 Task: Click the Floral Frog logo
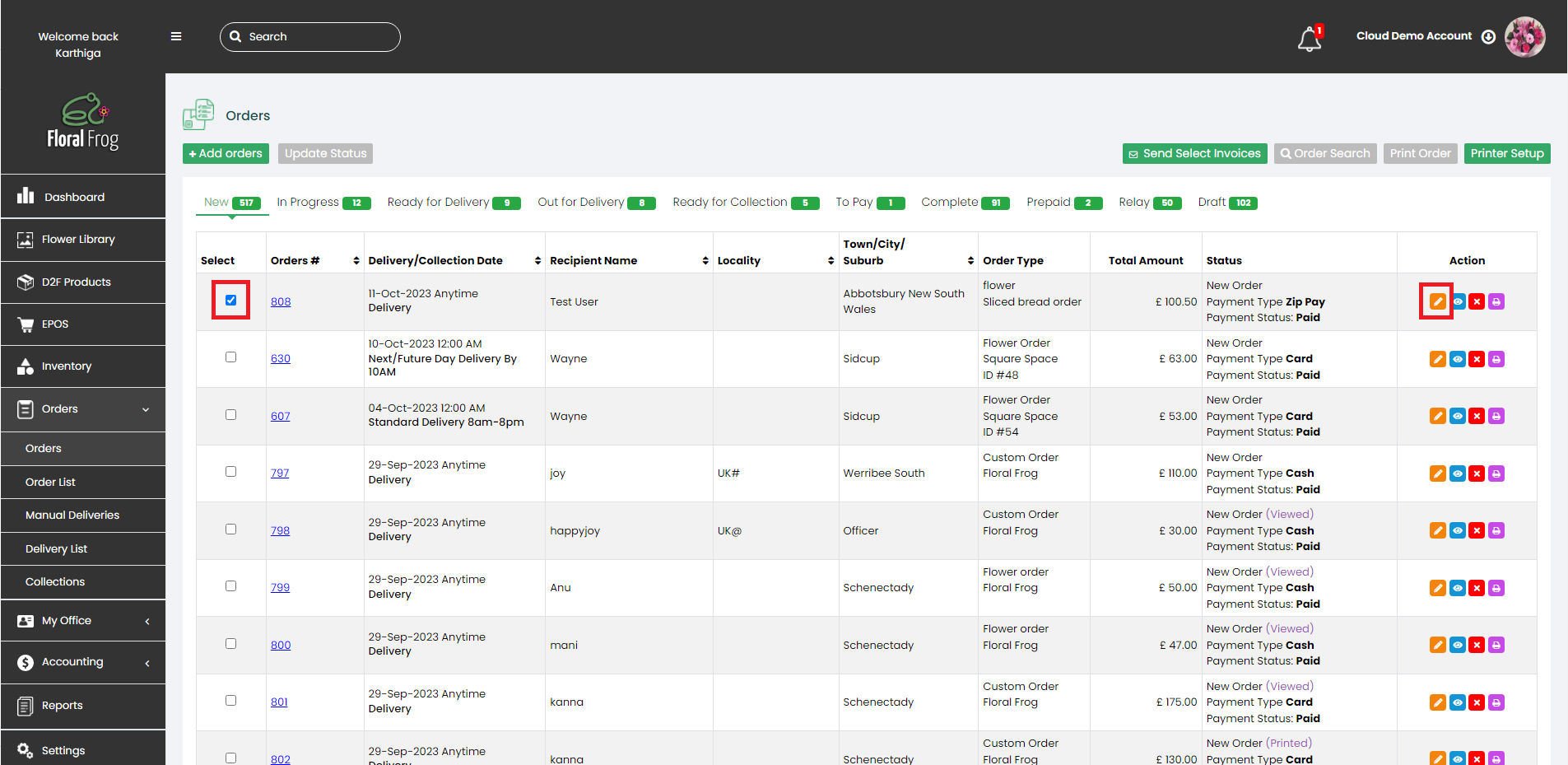coord(83,122)
